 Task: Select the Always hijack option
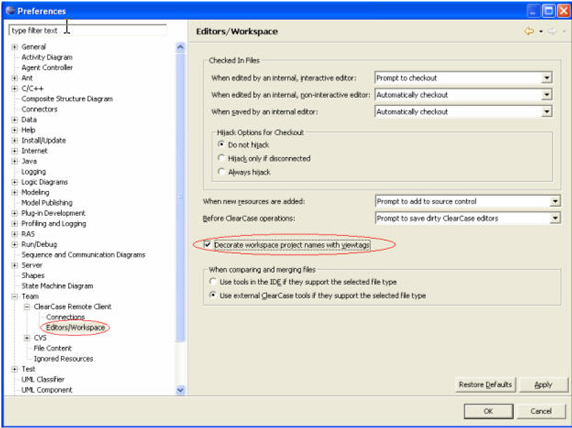(221, 171)
